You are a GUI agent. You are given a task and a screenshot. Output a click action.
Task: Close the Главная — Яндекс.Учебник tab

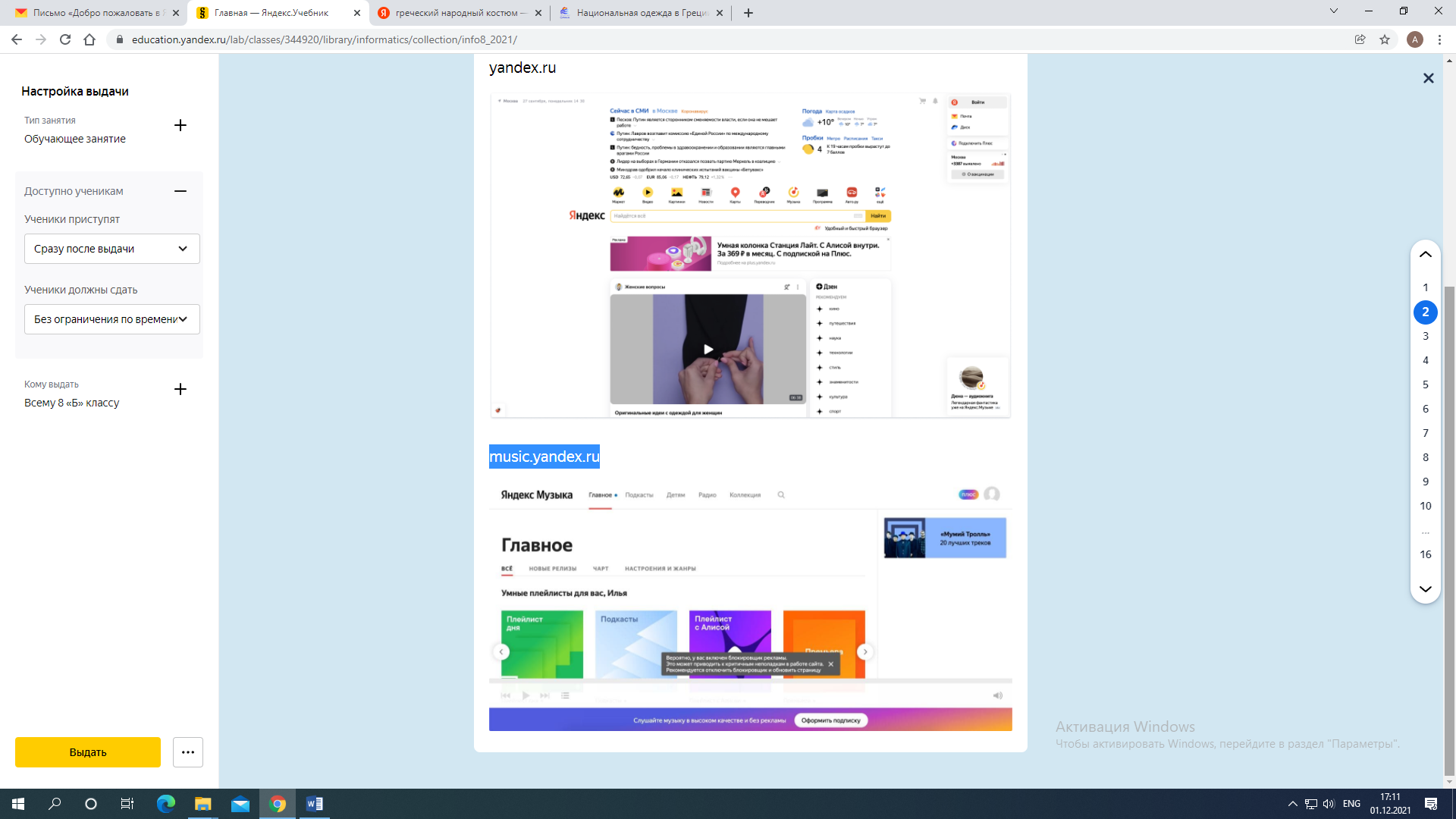(357, 13)
